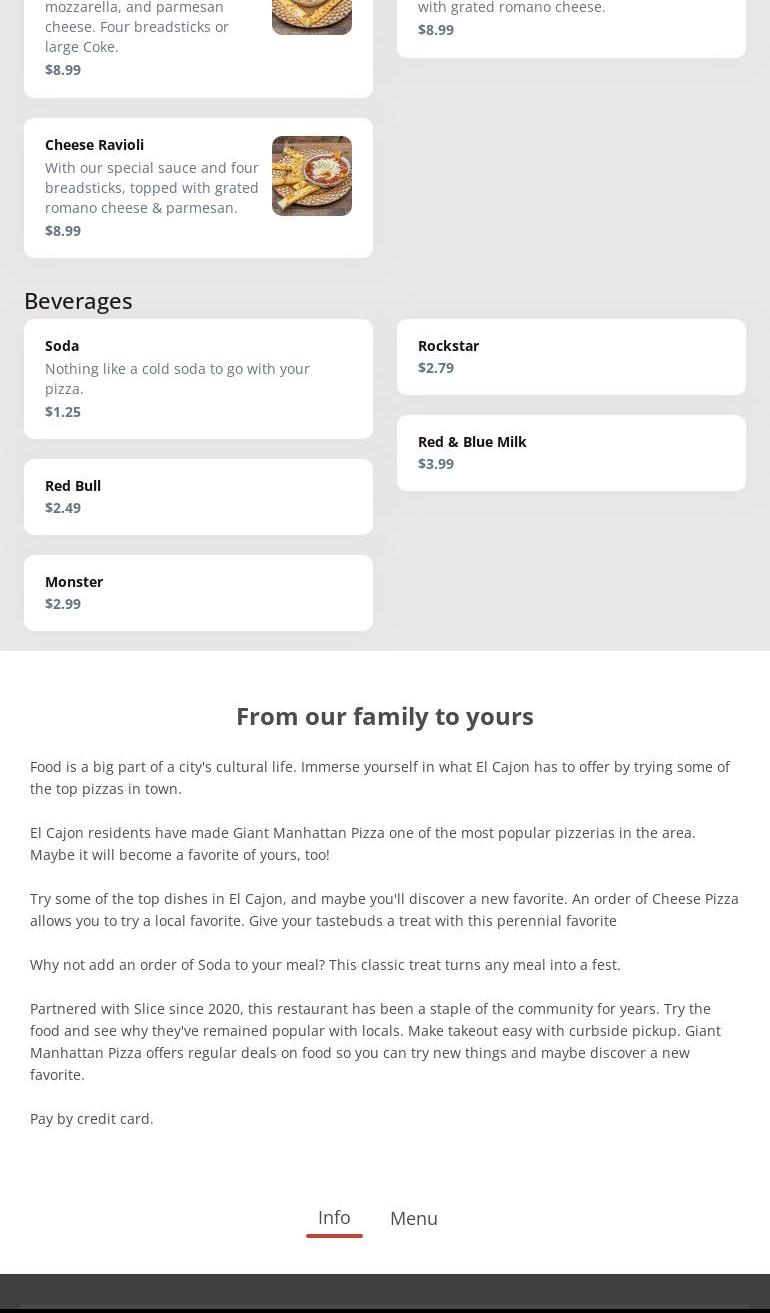Click the "From our family to yours" heading
Image resolution: width=770 pixels, height=1313 pixels.
(x=385, y=716)
